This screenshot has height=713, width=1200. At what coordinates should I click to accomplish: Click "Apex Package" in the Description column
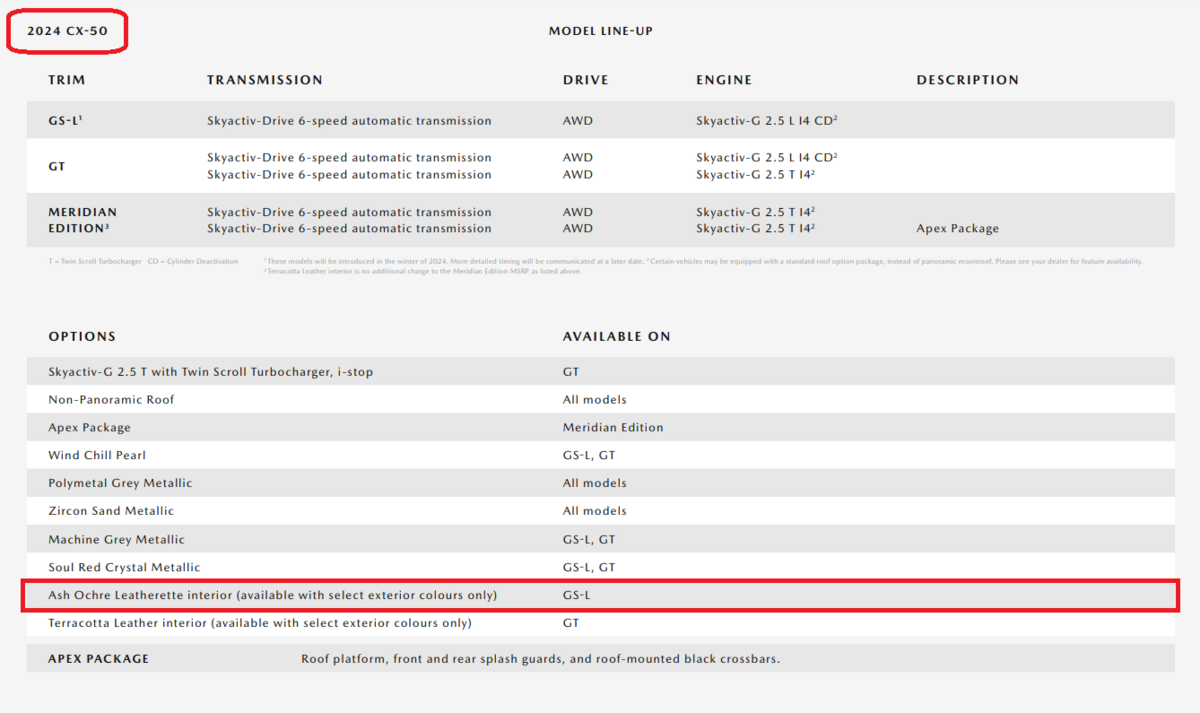click(x=957, y=229)
